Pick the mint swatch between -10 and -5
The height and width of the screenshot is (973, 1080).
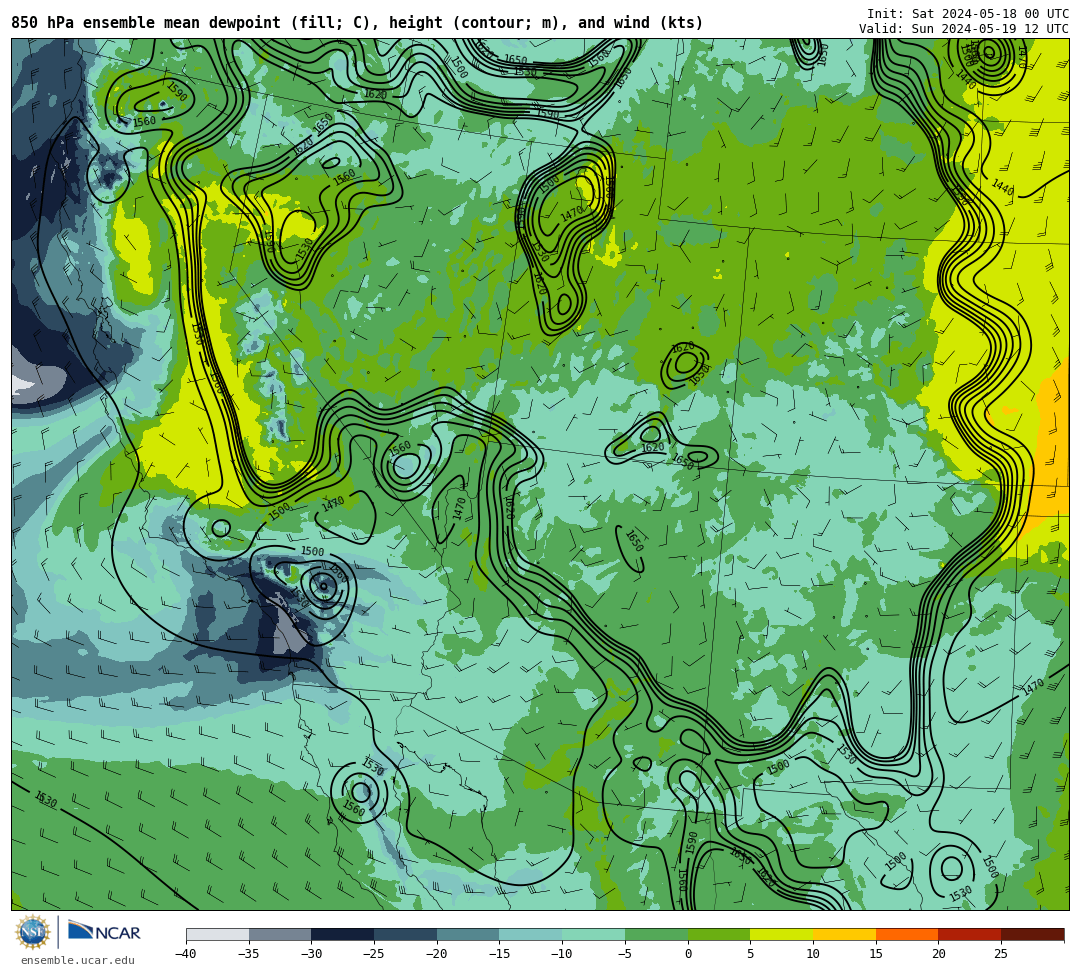coord(594,934)
